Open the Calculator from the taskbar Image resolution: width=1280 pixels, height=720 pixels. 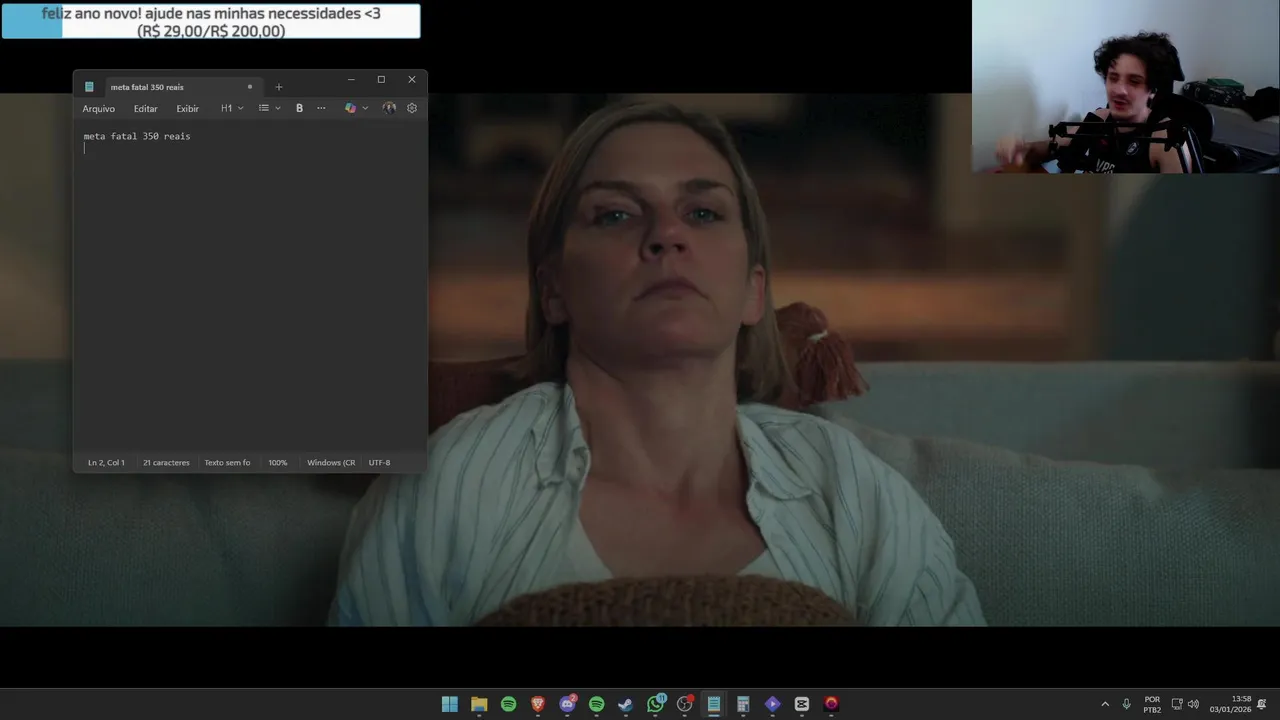click(x=743, y=704)
